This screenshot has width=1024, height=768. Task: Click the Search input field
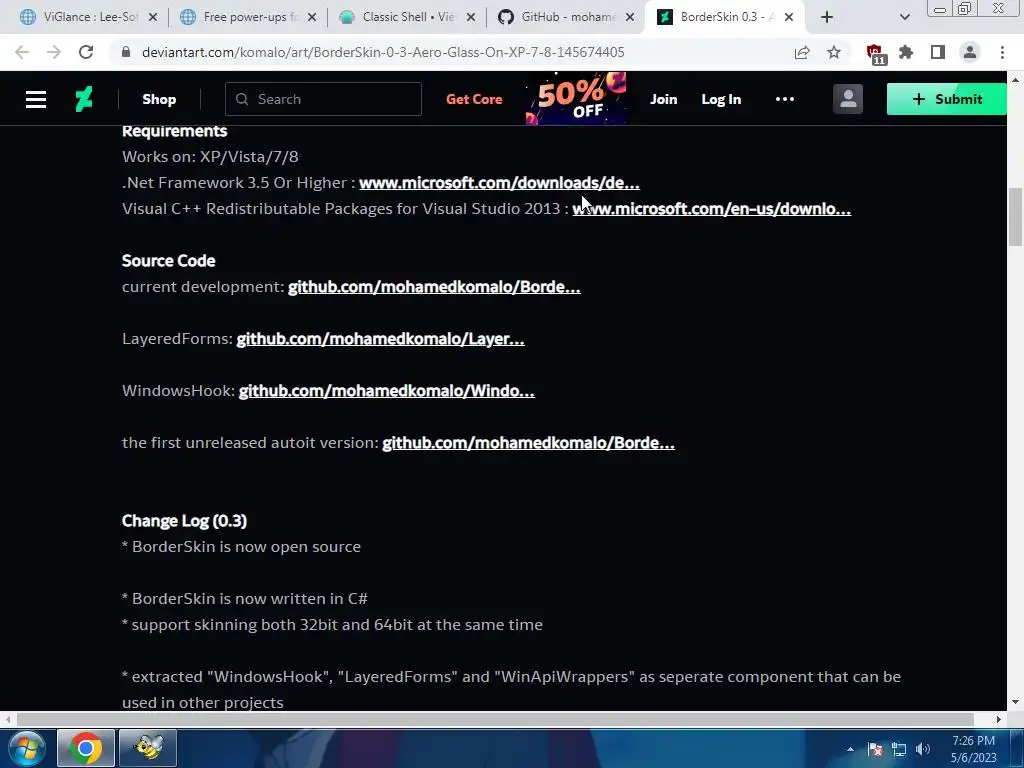323,99
